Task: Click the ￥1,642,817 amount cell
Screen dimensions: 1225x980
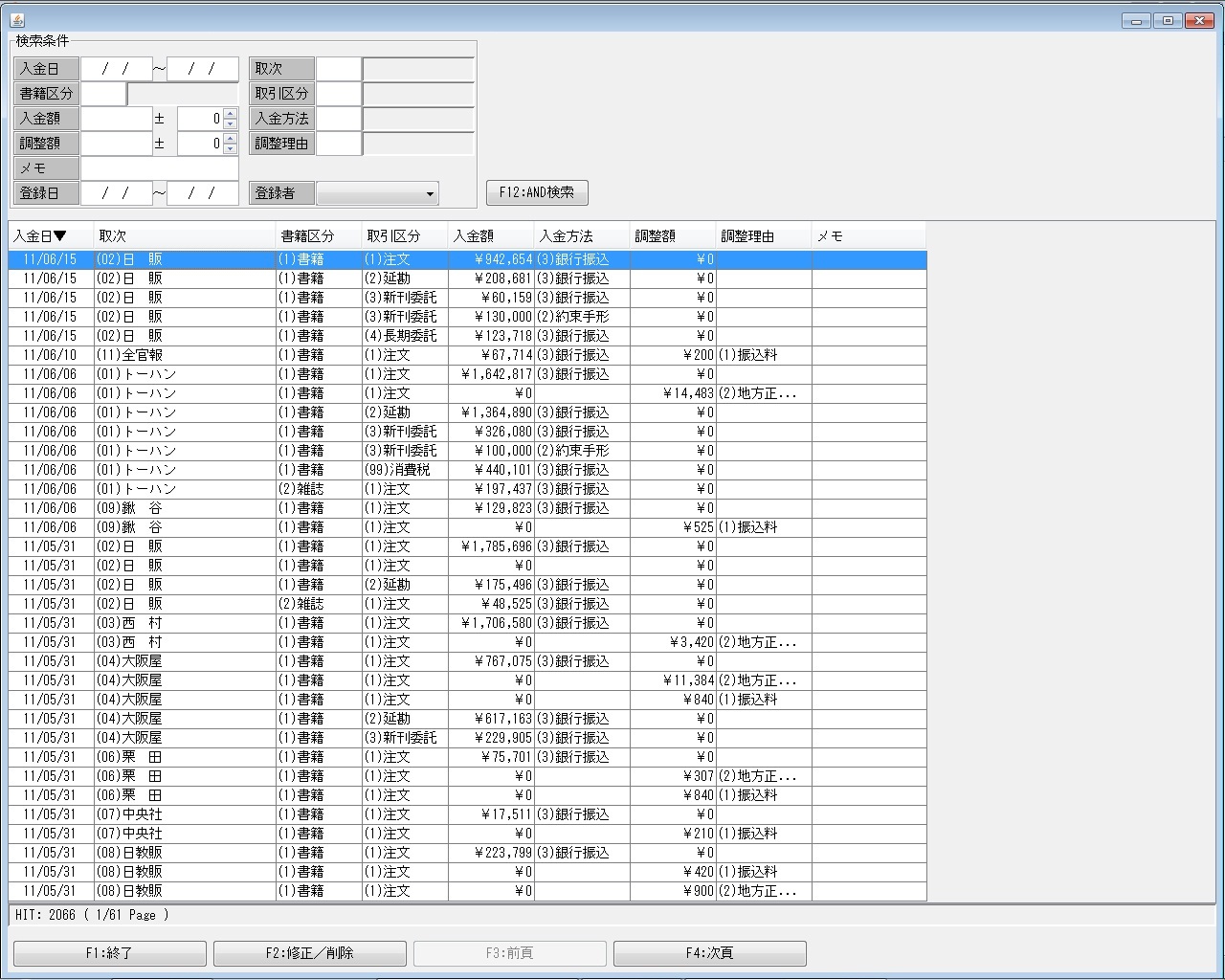Action: [491, 374]
